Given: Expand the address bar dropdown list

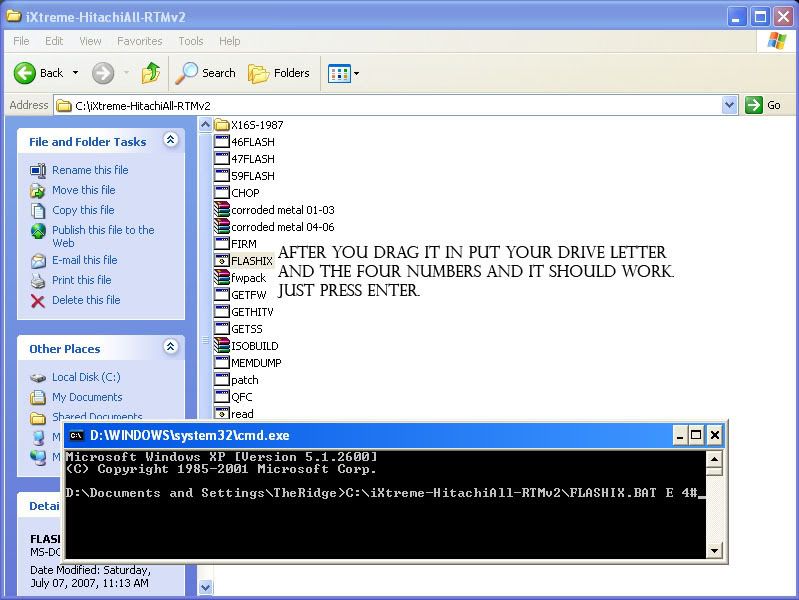Looking at the screenshot, I should tap(730, 106).
